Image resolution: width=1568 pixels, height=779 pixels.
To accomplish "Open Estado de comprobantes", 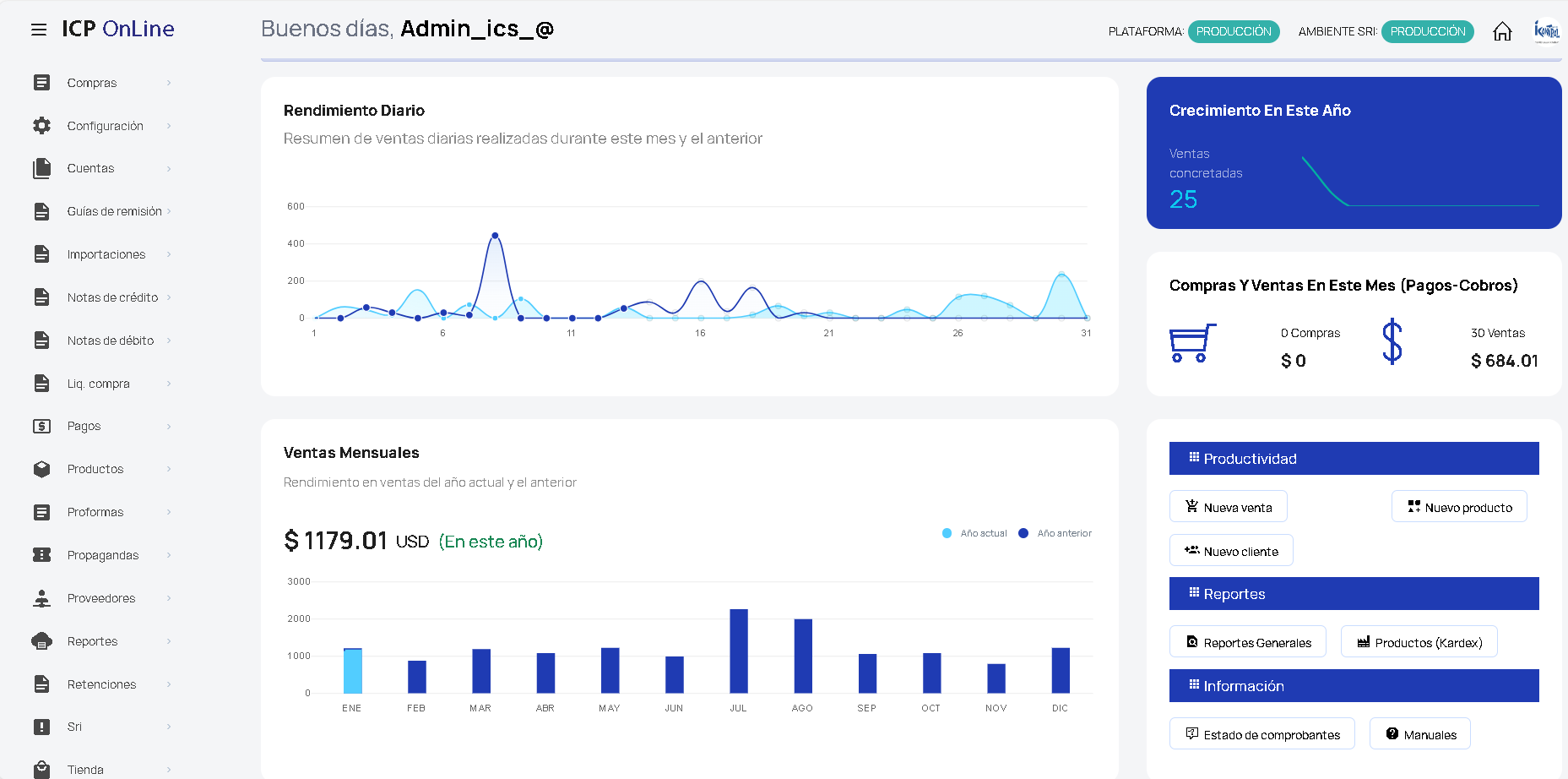I will coord(1262,734).
